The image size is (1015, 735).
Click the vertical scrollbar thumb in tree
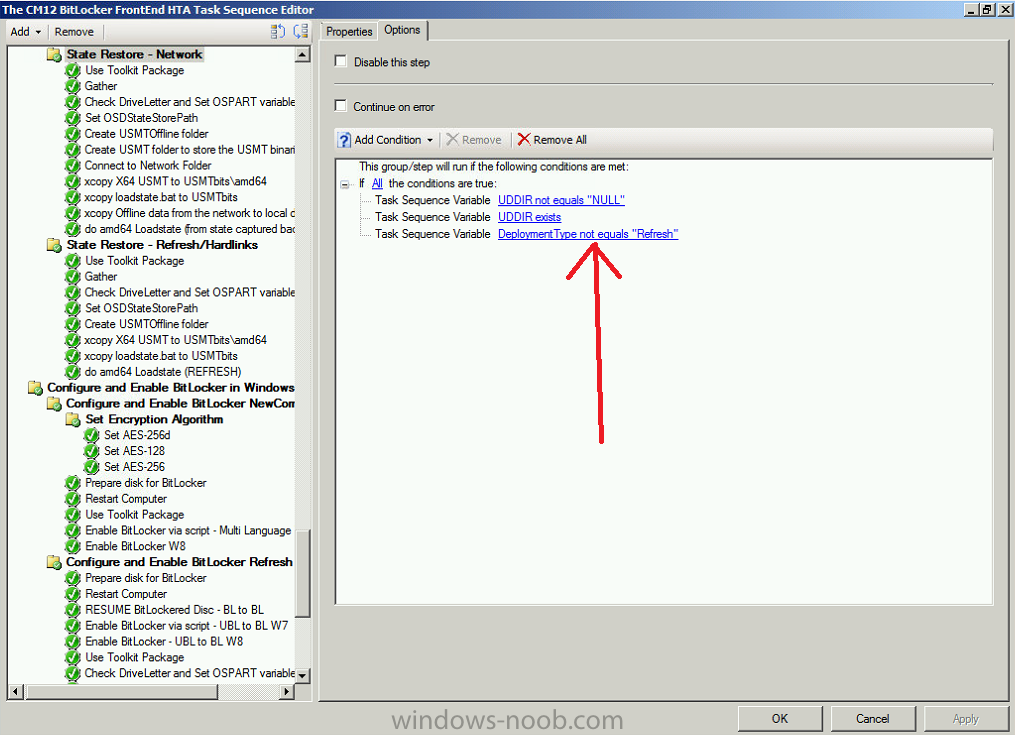(302, 573)
